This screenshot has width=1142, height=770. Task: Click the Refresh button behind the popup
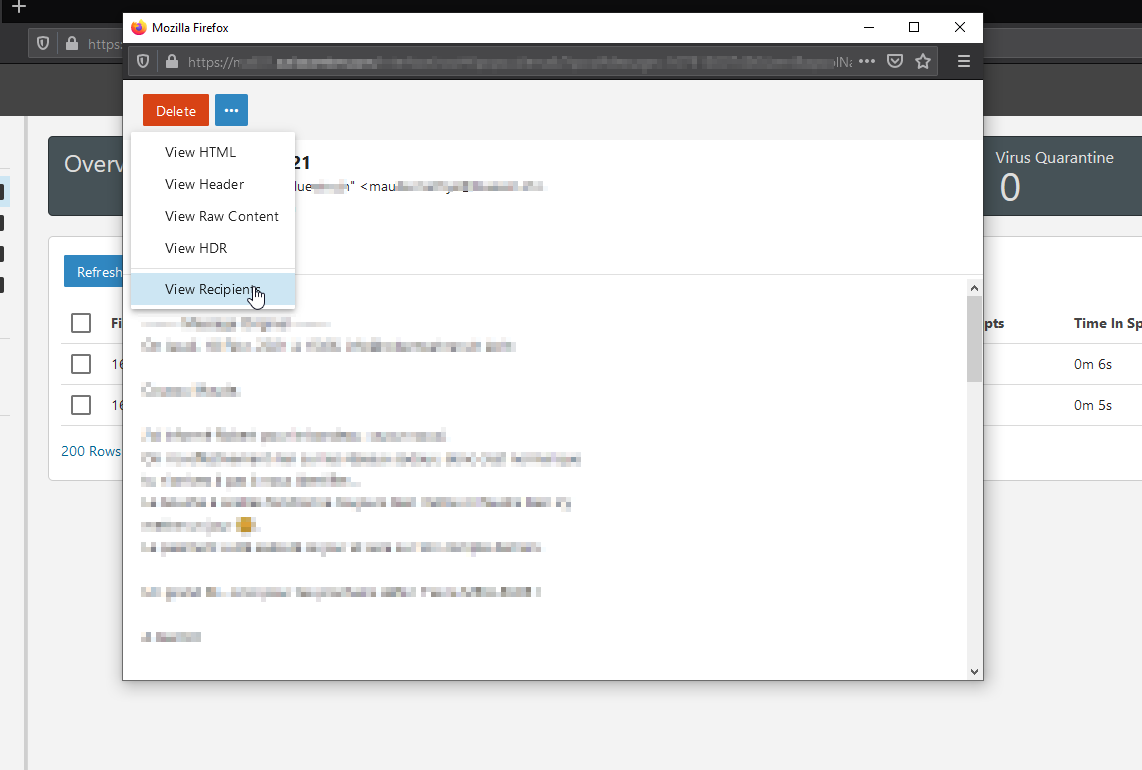click(96, 272)
